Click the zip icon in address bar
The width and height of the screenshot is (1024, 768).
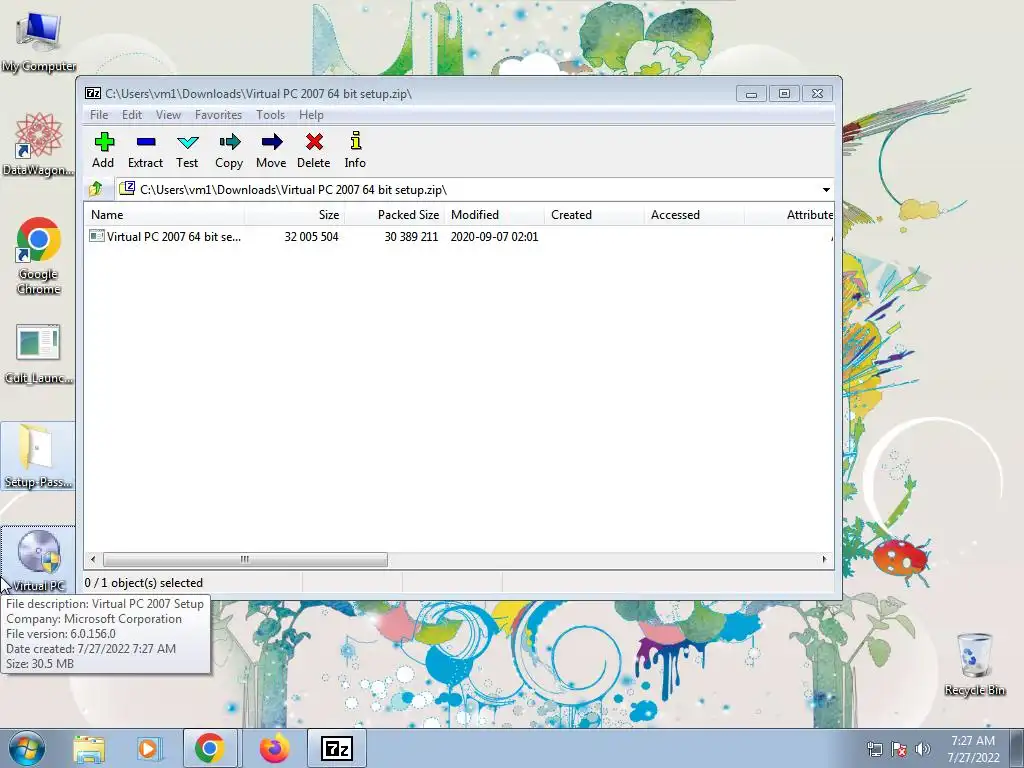pyautogui.click(x=127, y=189)
